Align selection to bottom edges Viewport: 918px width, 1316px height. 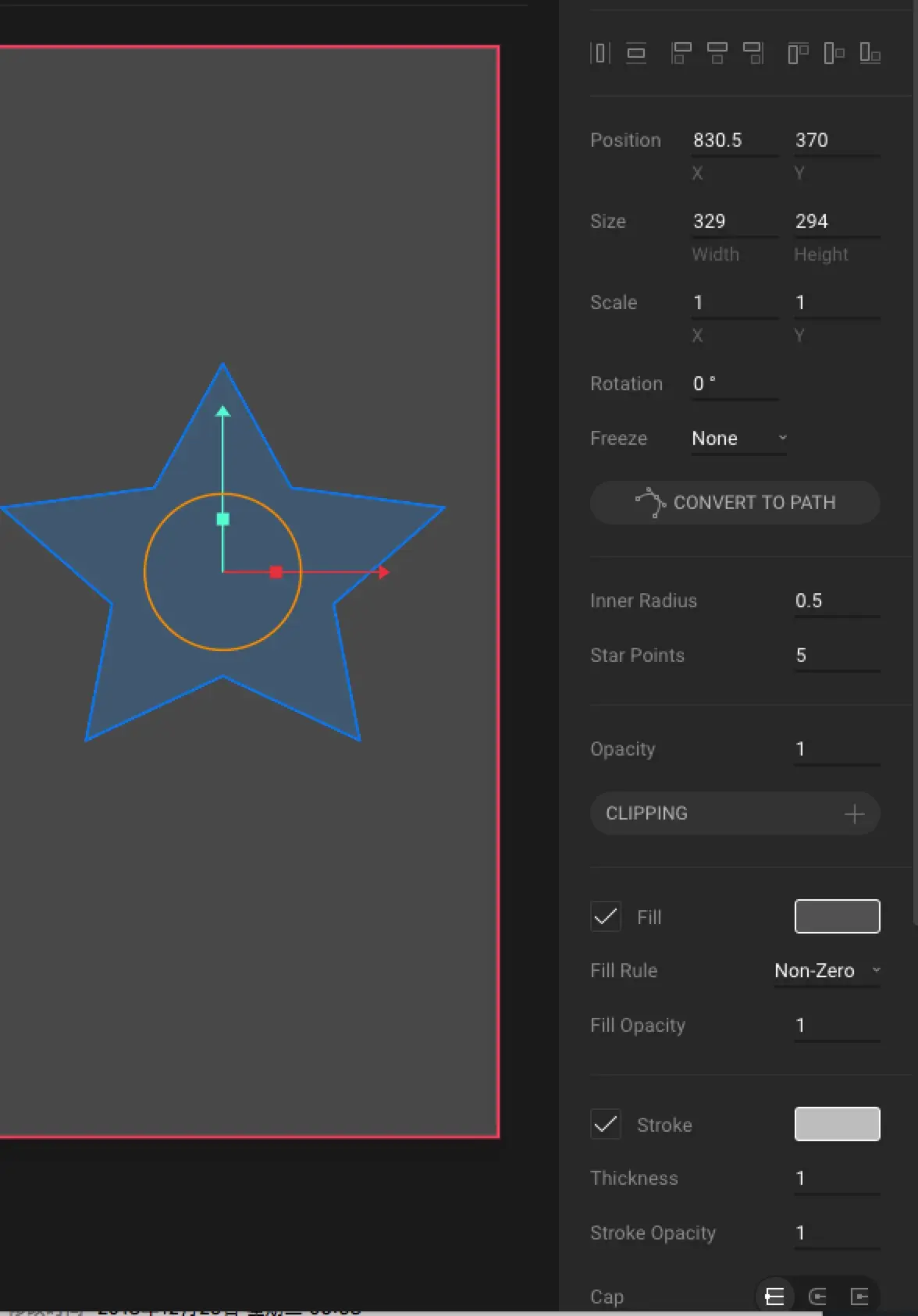(x=870, y=53)
